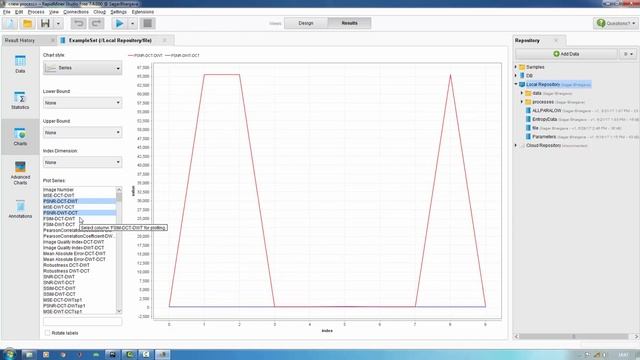Screen dimensions: 640x360
Task: Open the File menu
Action: [x=7, y=12]
